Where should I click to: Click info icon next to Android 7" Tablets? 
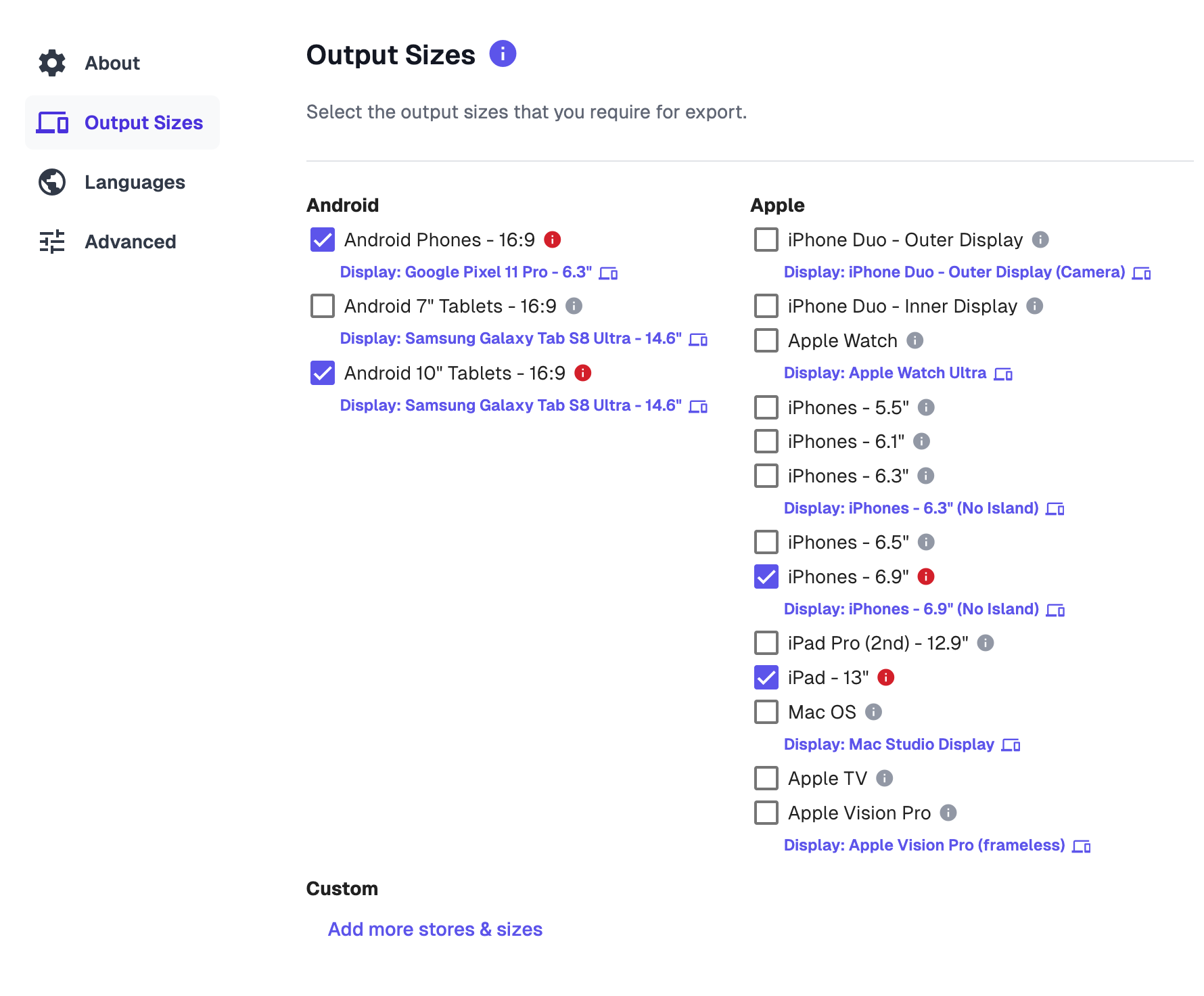574,306
